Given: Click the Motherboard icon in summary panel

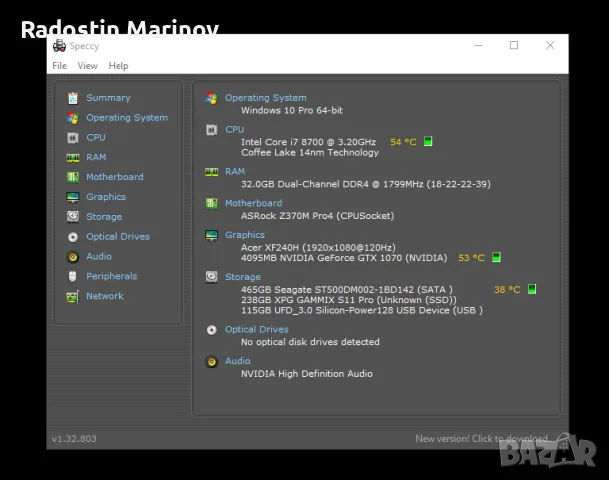Looking at the screenshot, I should click(212, 203).
